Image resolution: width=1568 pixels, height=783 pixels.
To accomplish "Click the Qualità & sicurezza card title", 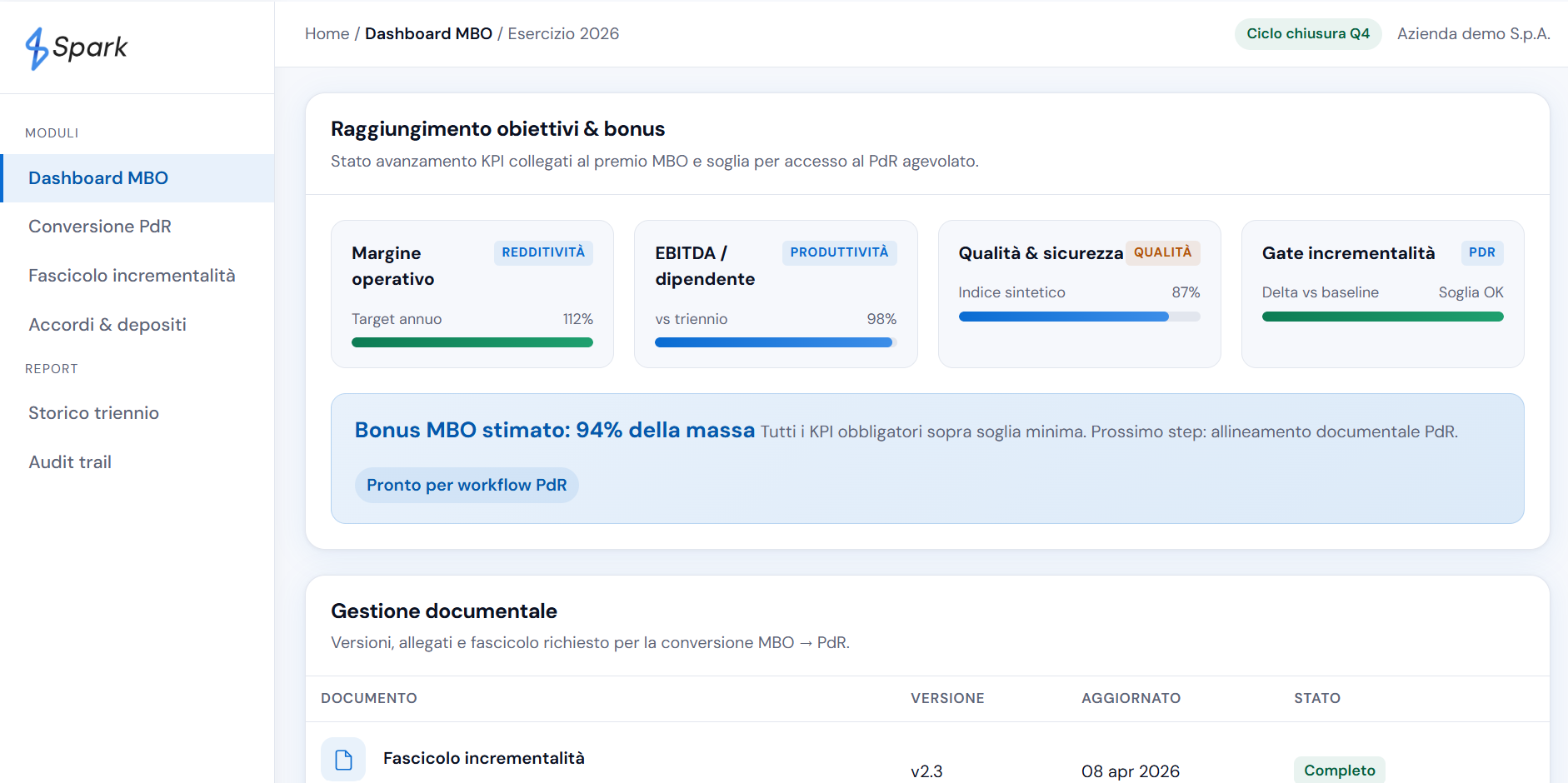I will (1041, 253).
